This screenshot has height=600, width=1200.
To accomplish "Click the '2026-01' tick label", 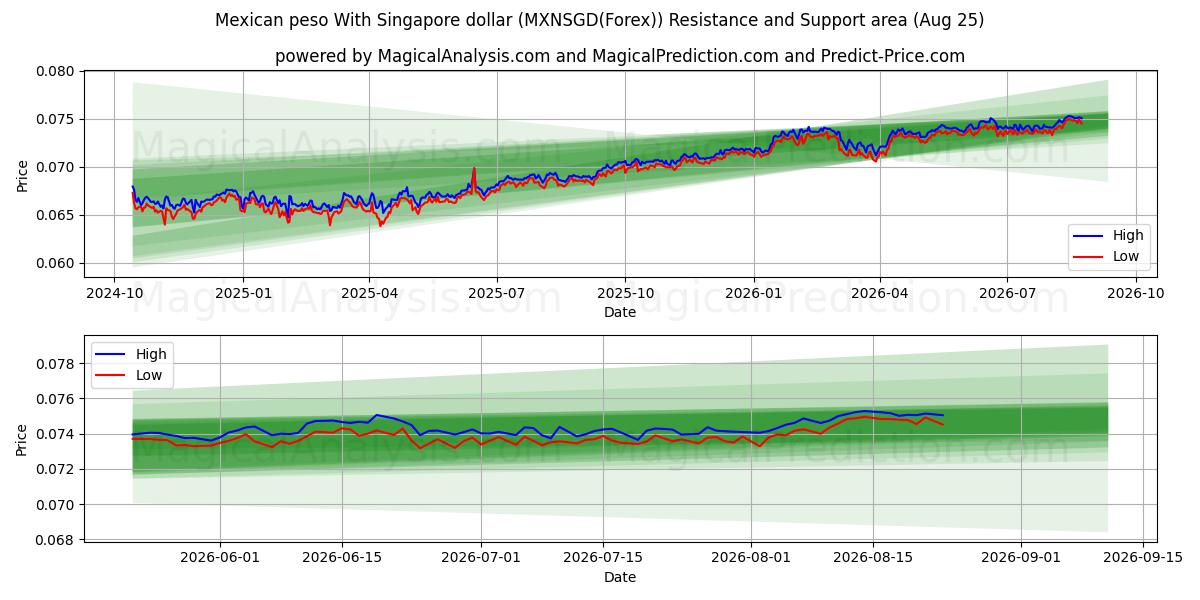I will coord(753,293).
